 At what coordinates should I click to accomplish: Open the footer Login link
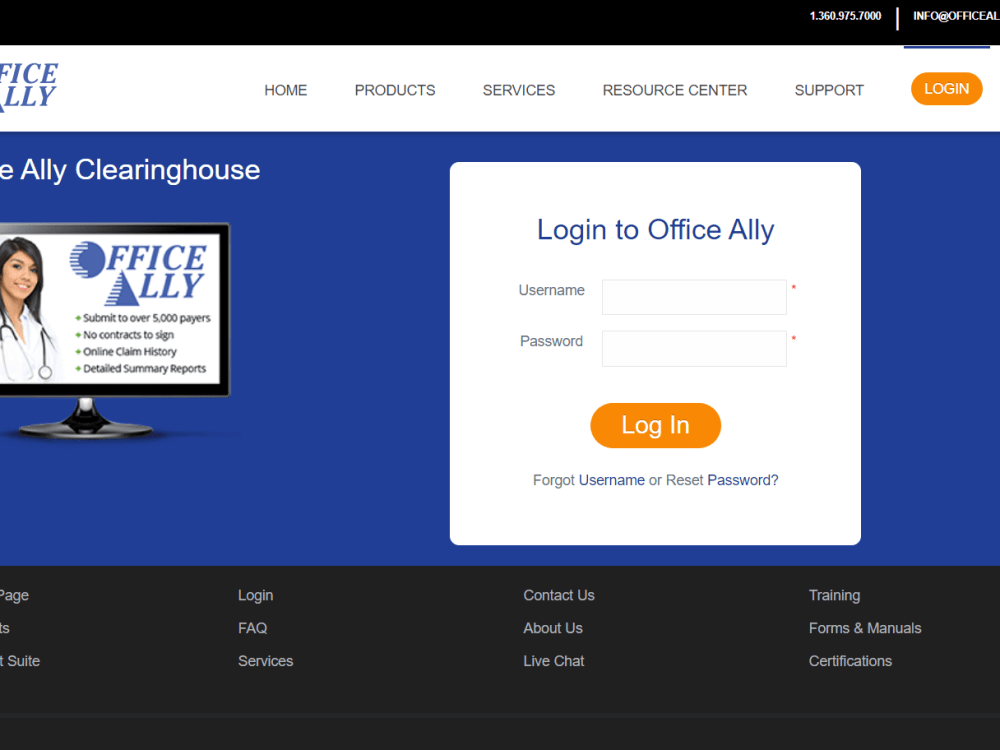256,595
